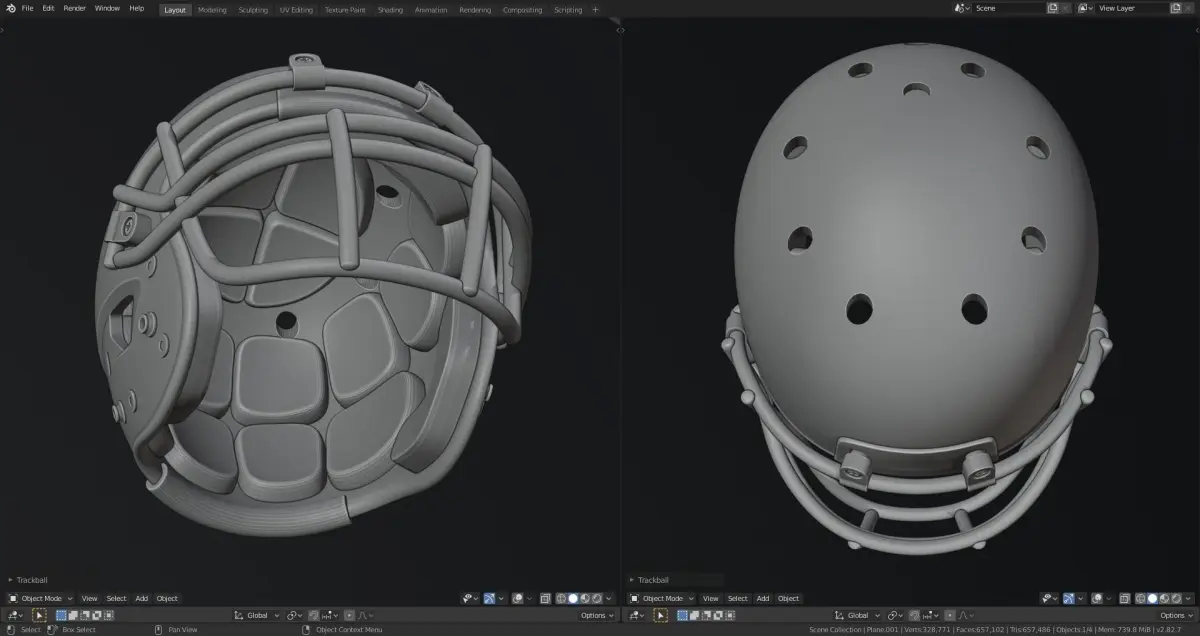This screenshot has width=1200, height=636.
Task: Open Options dropdown in right viewport
Action: point(1176,615)
